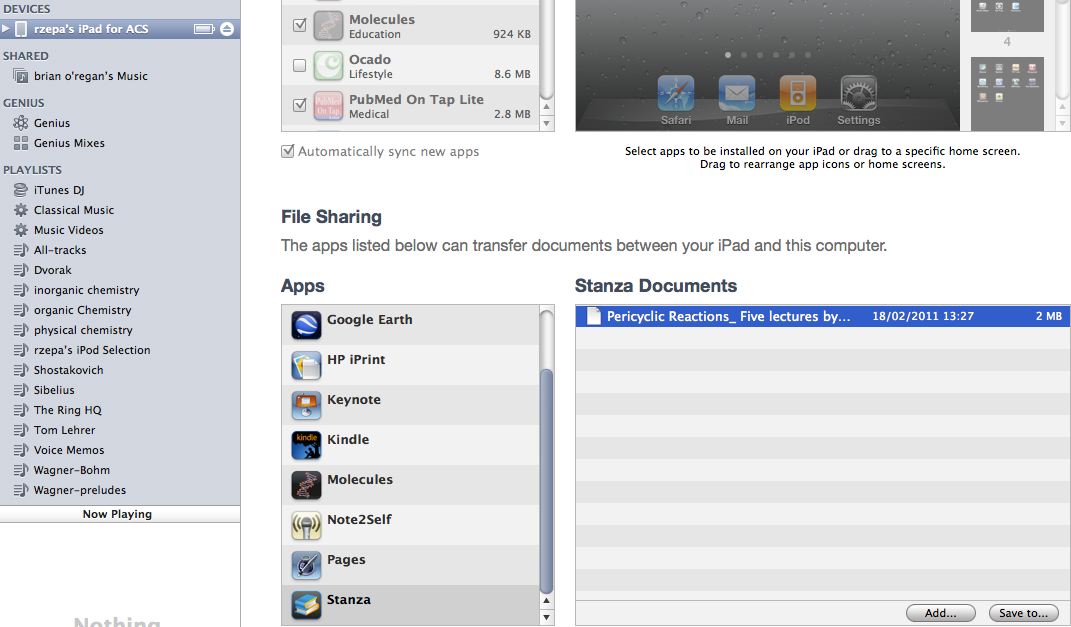Click the Keynote app icon in list
Viewport: 1071px width, 627px height.
point(306,406)
